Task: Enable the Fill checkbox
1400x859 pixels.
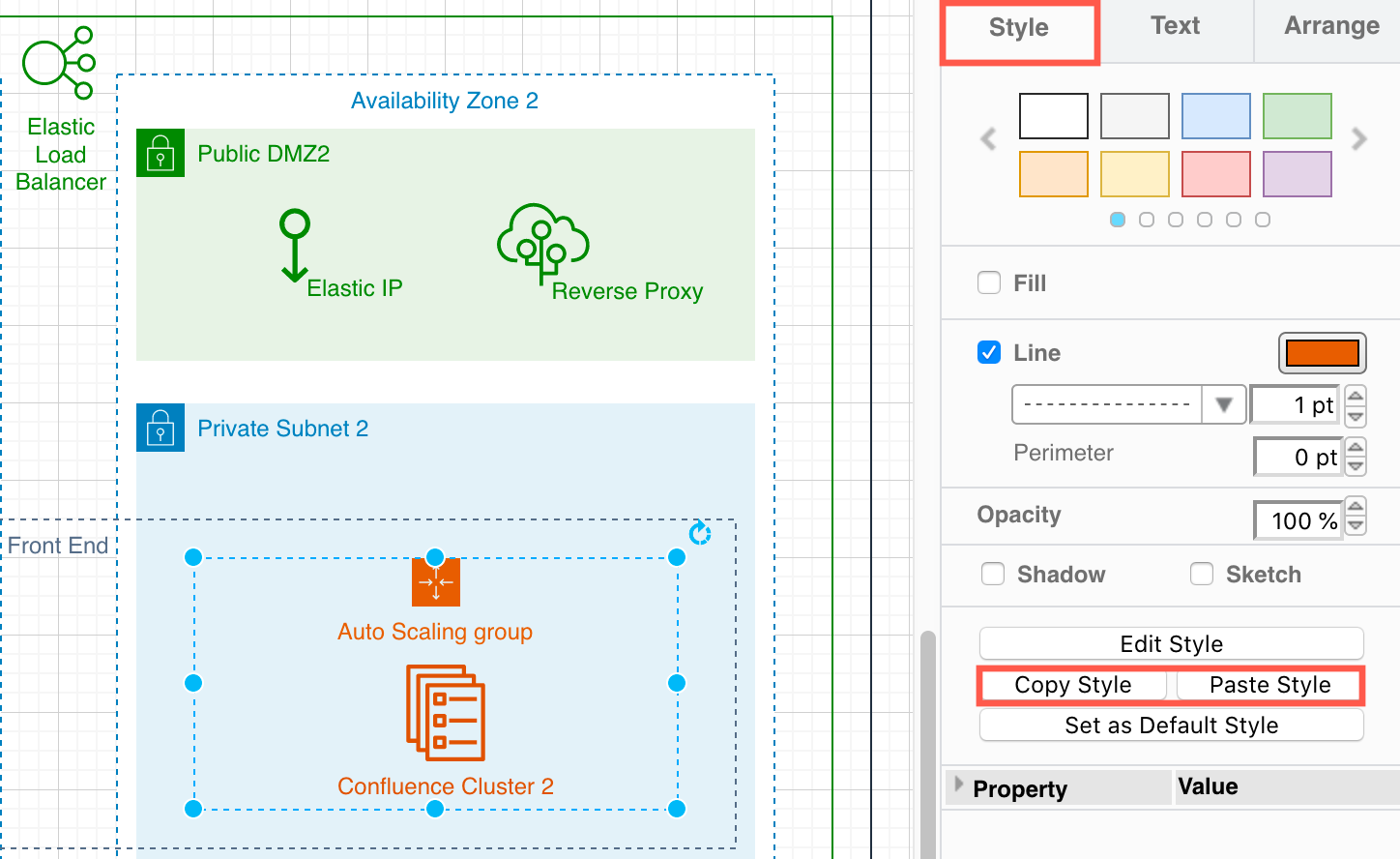Action: 988,282
